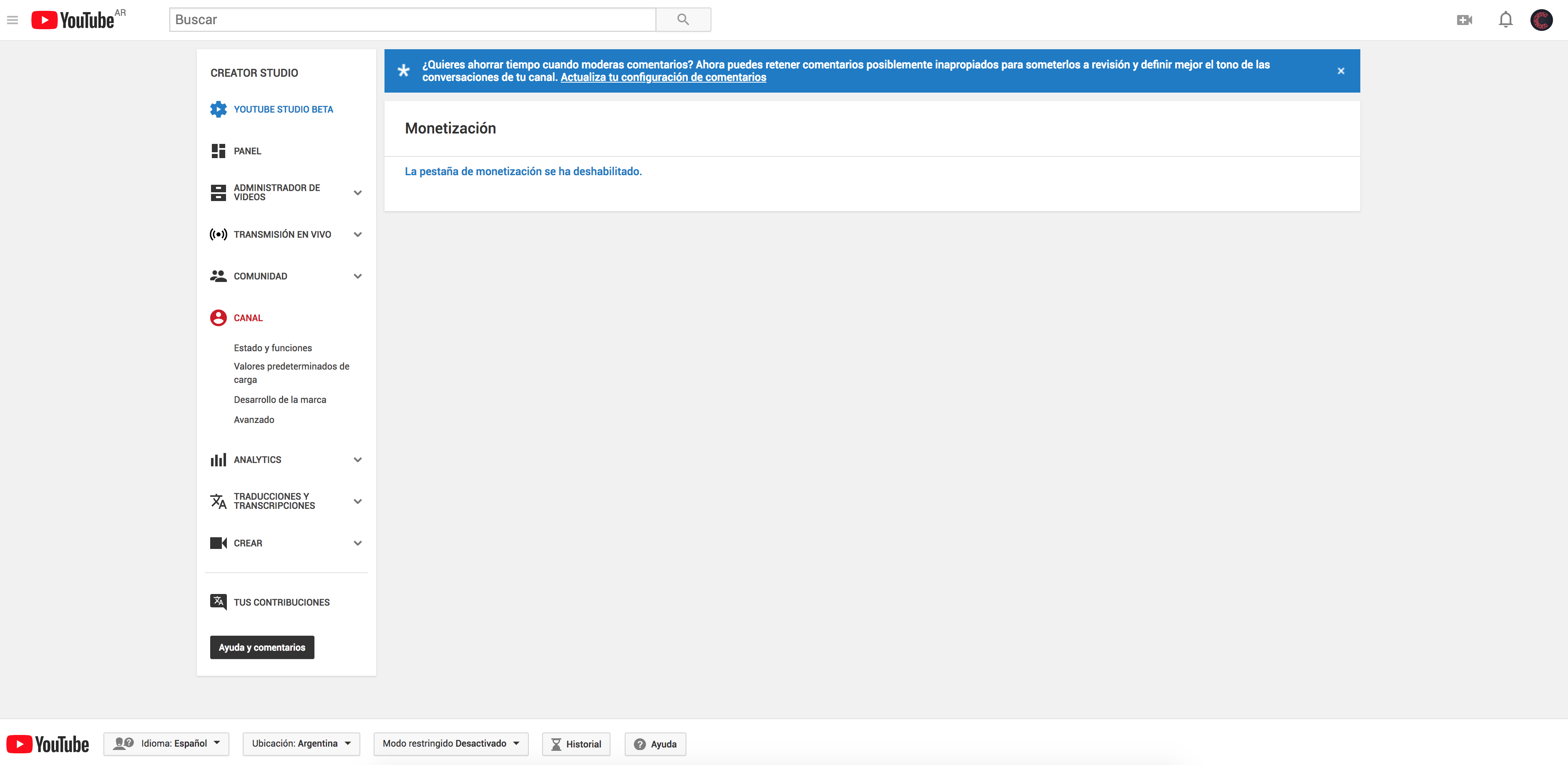
Task: Select TRADUCCIONES Y TRANSCRIPCIONES menu item
Action: click(x=274, y=501)
